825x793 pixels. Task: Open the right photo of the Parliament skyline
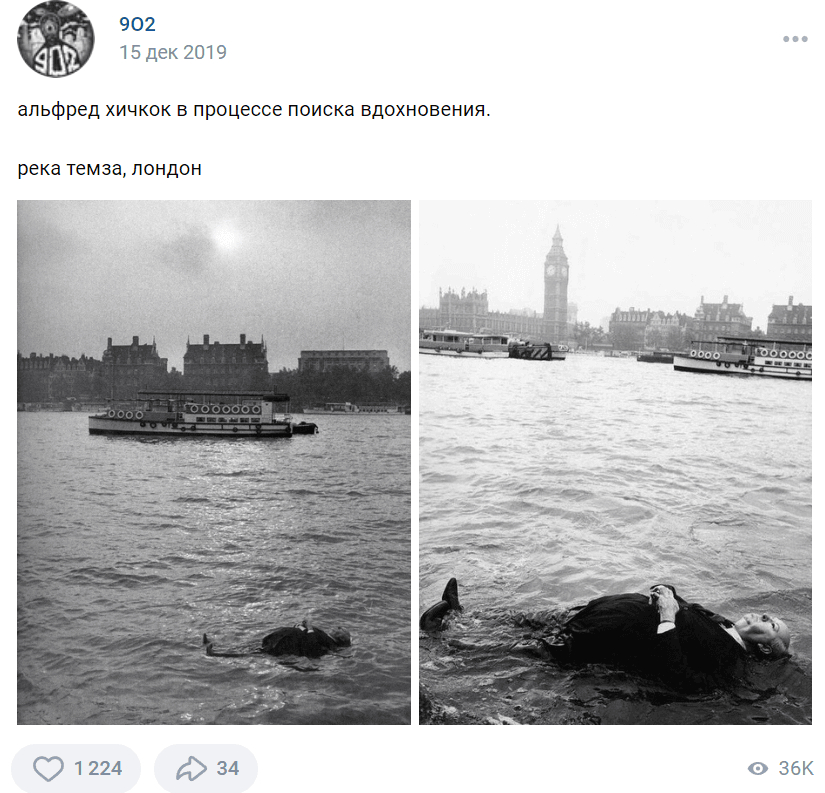click(616, 462)
